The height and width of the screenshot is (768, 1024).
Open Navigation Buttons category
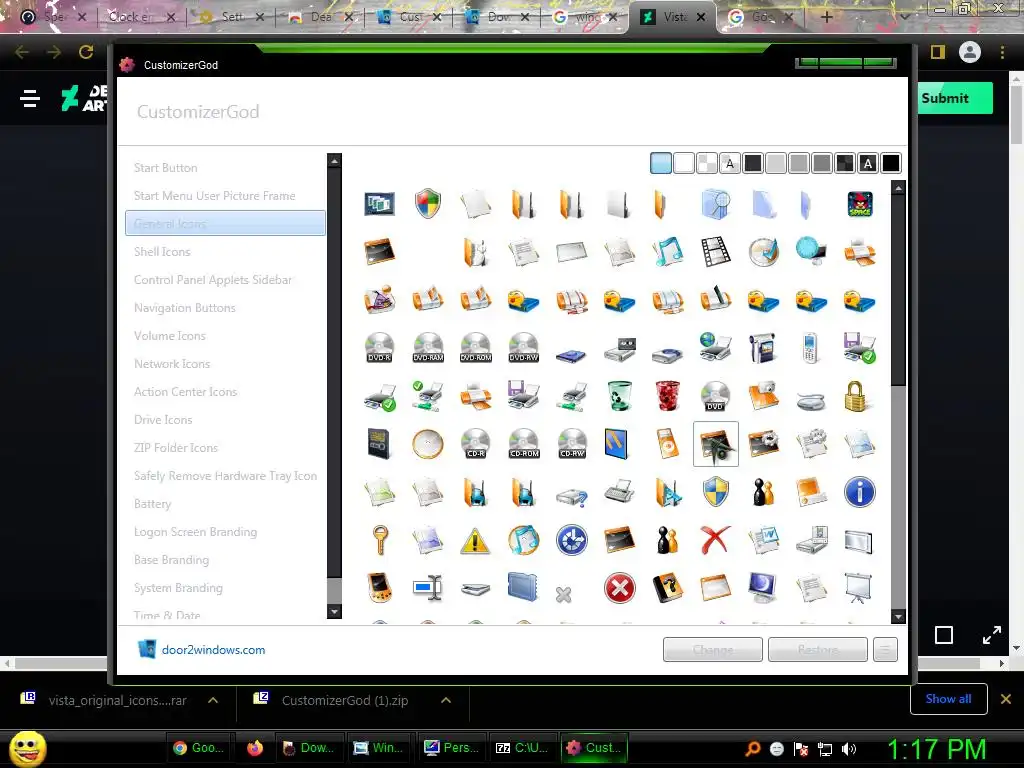184,308
